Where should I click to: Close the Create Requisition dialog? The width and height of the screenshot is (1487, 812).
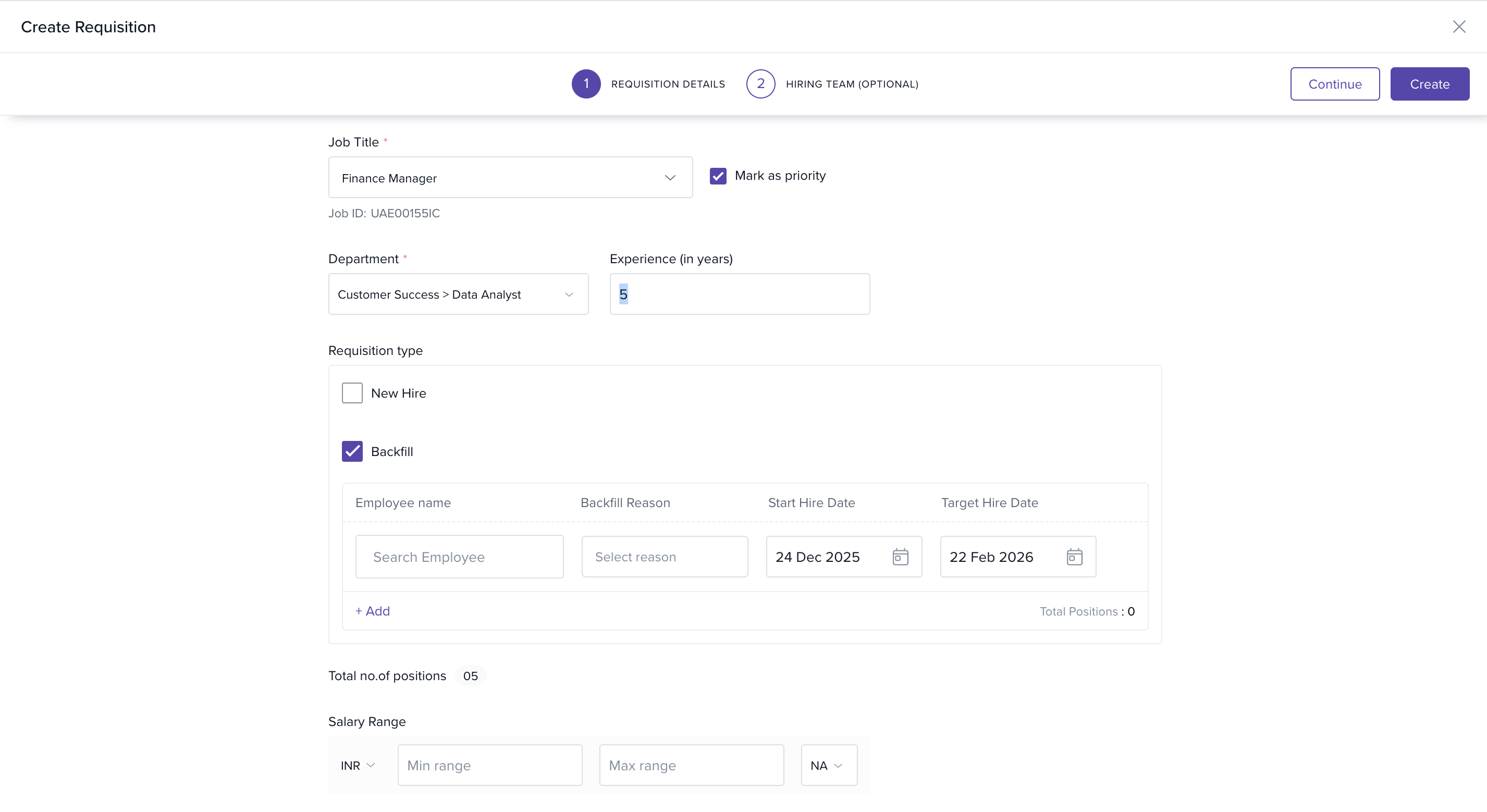1459,27
